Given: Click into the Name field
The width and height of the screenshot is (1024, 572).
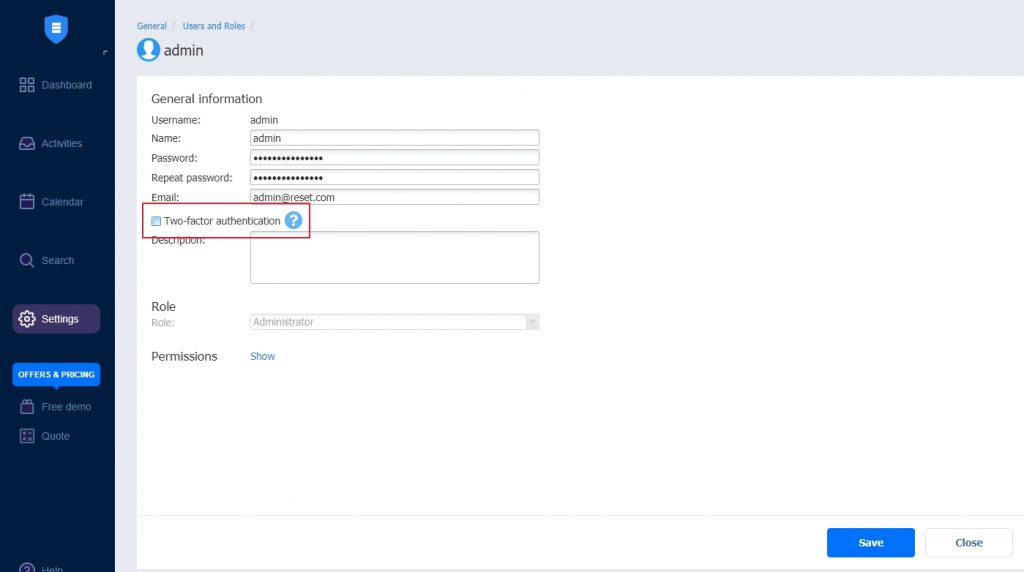Looking at the screenshot, I should (x=394, y=138).
